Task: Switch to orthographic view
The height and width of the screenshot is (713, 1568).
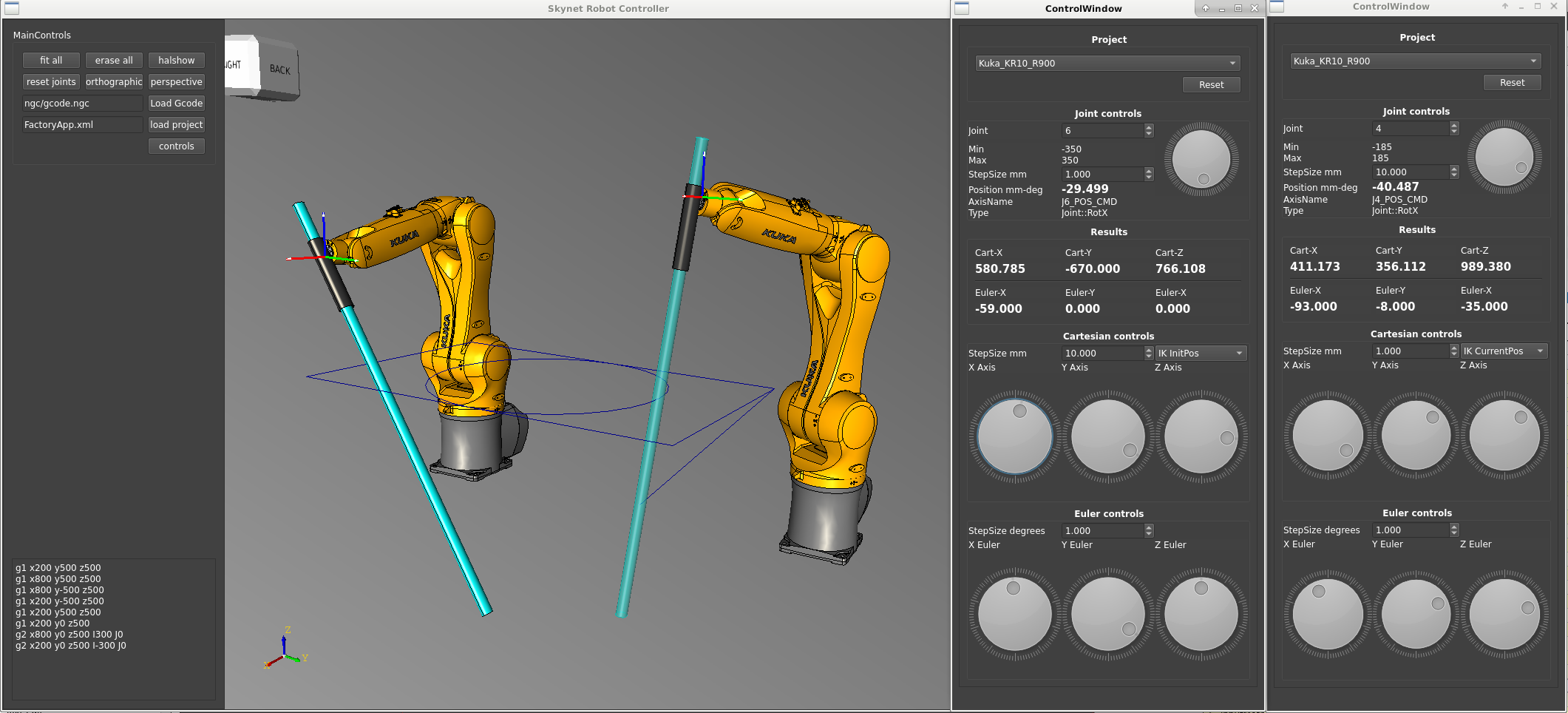Action: click(x=114, y=82)
